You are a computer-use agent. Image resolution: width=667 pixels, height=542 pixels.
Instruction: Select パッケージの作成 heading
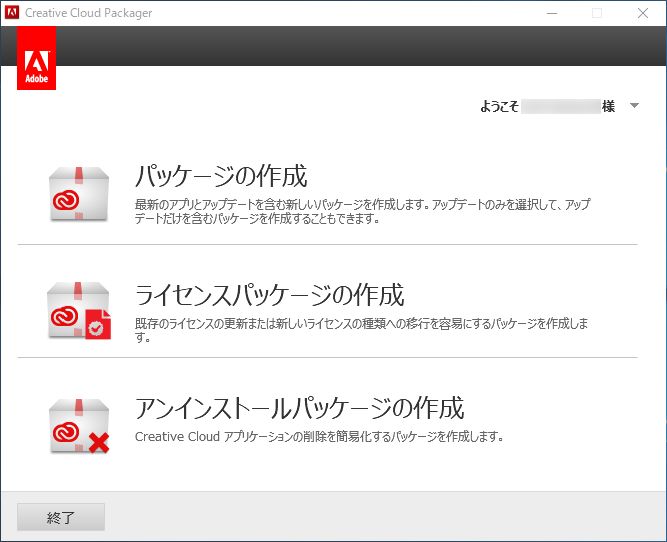tap(221, 176)
